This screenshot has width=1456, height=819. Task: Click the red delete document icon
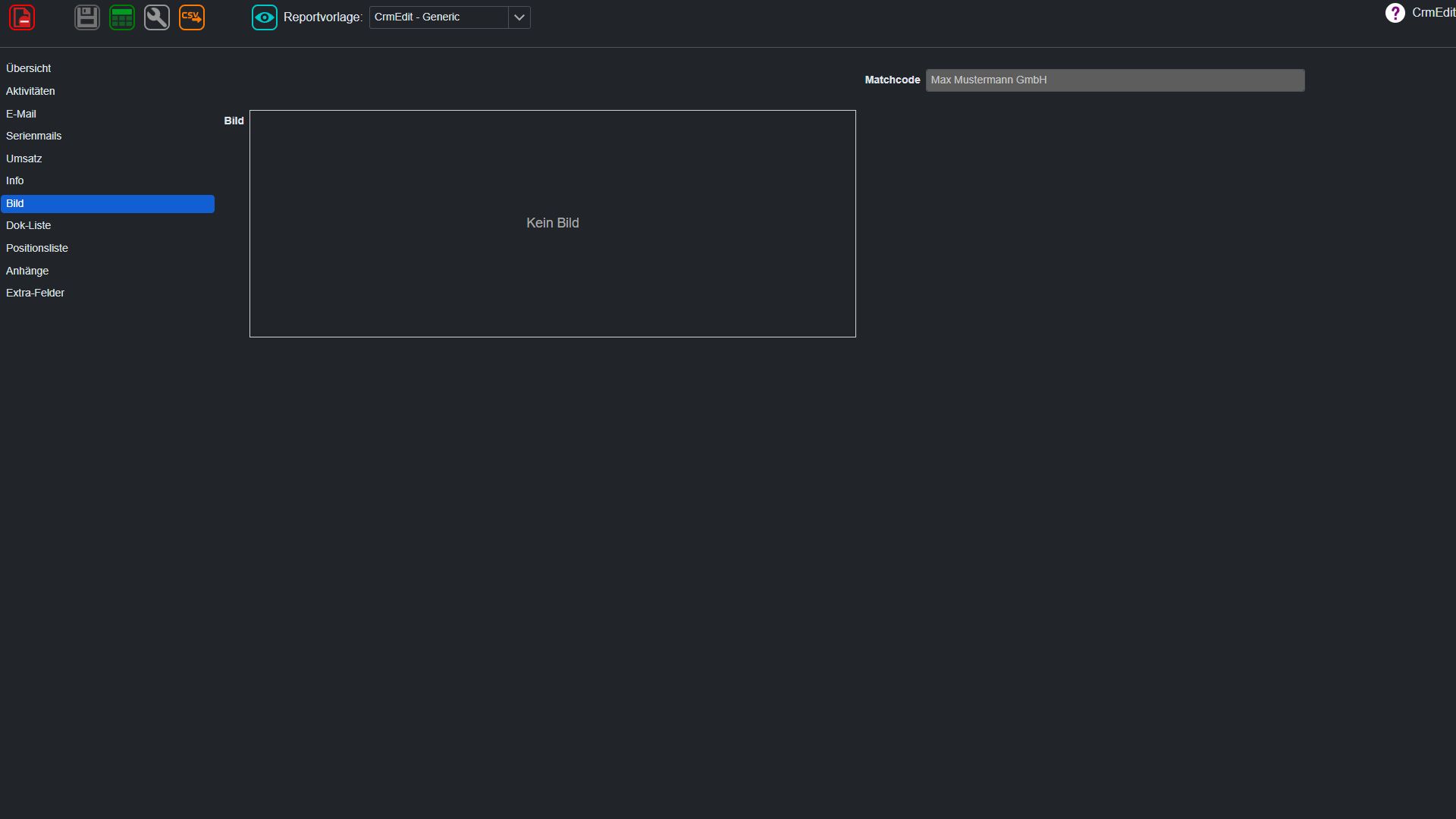click(x=22, y=17)
